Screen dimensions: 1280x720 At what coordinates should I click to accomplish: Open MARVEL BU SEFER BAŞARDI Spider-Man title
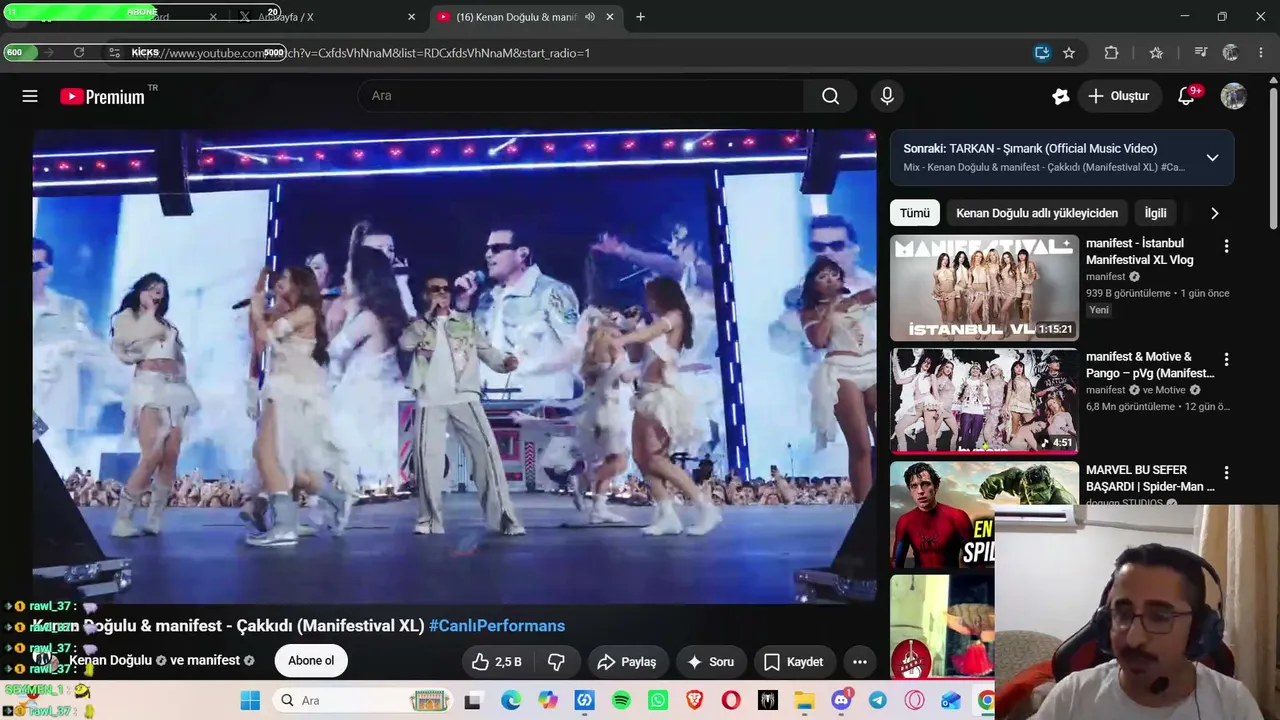[x=1150, y=478]
